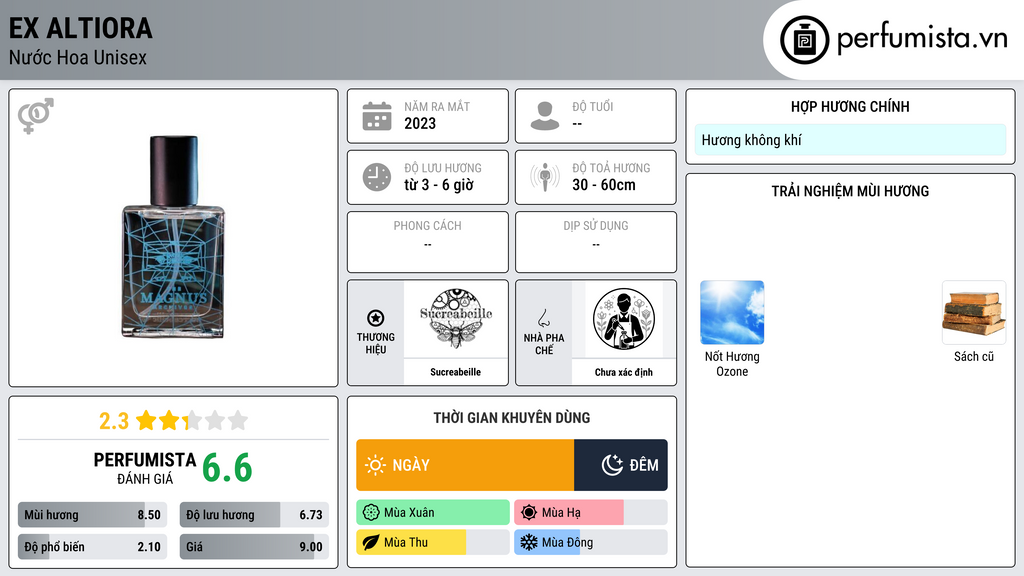
Task: Click the yellow 2.3 rating number
Action: coord(114,421)
